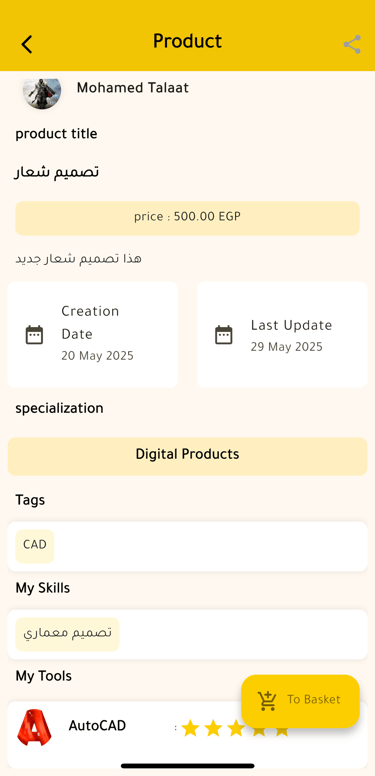Tap the Creation Date card
The image size is (375, 776).
[x=93, y=335]
